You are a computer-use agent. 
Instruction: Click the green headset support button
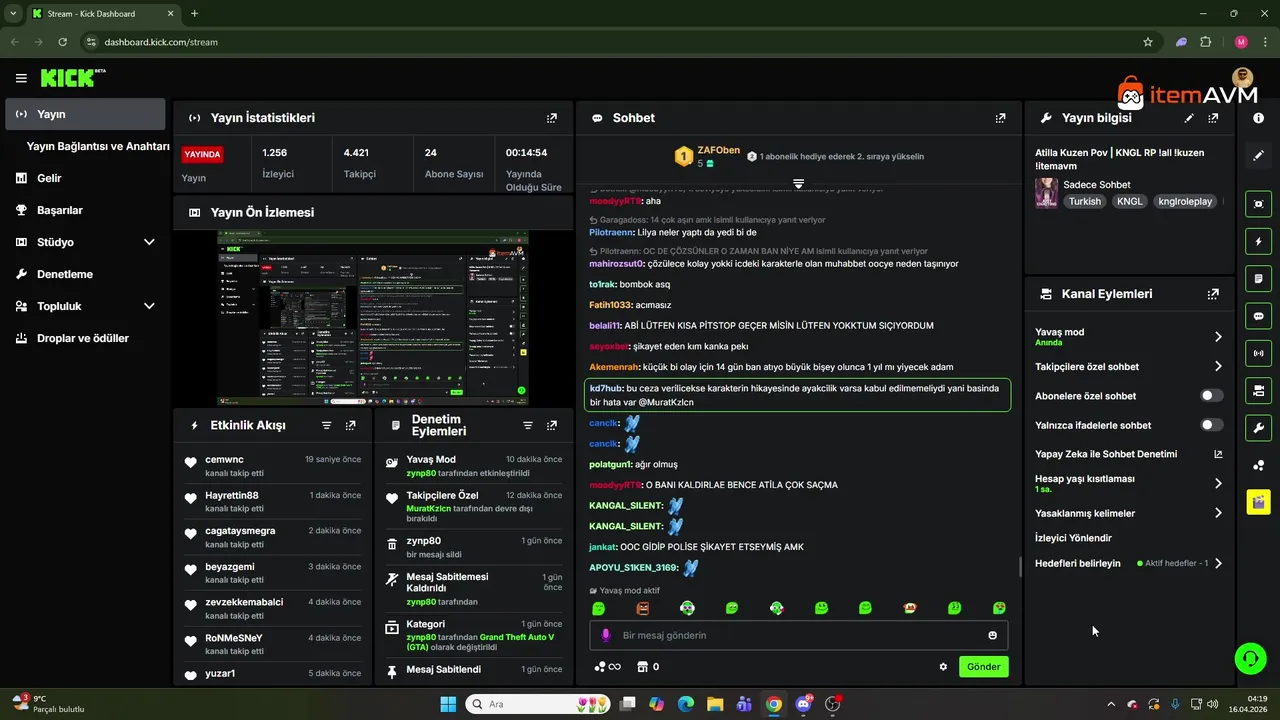(1250, 658)
